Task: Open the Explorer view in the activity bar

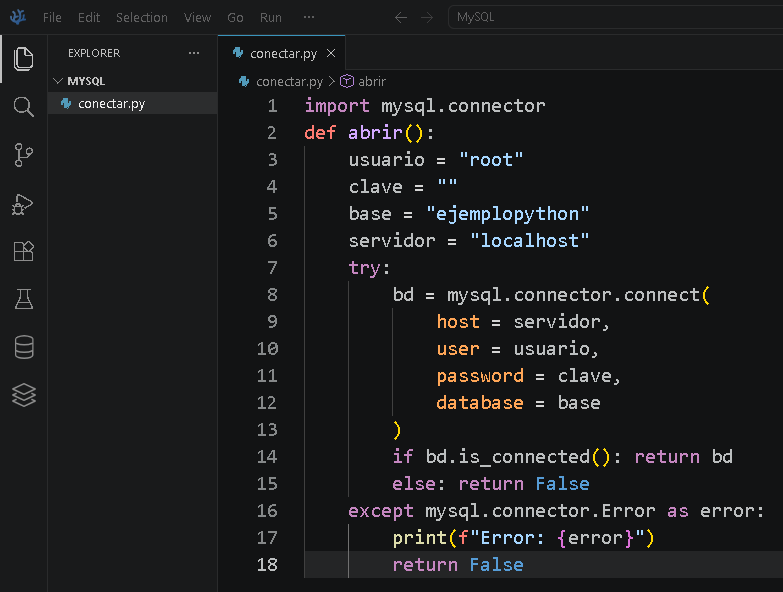Action: 23,59
